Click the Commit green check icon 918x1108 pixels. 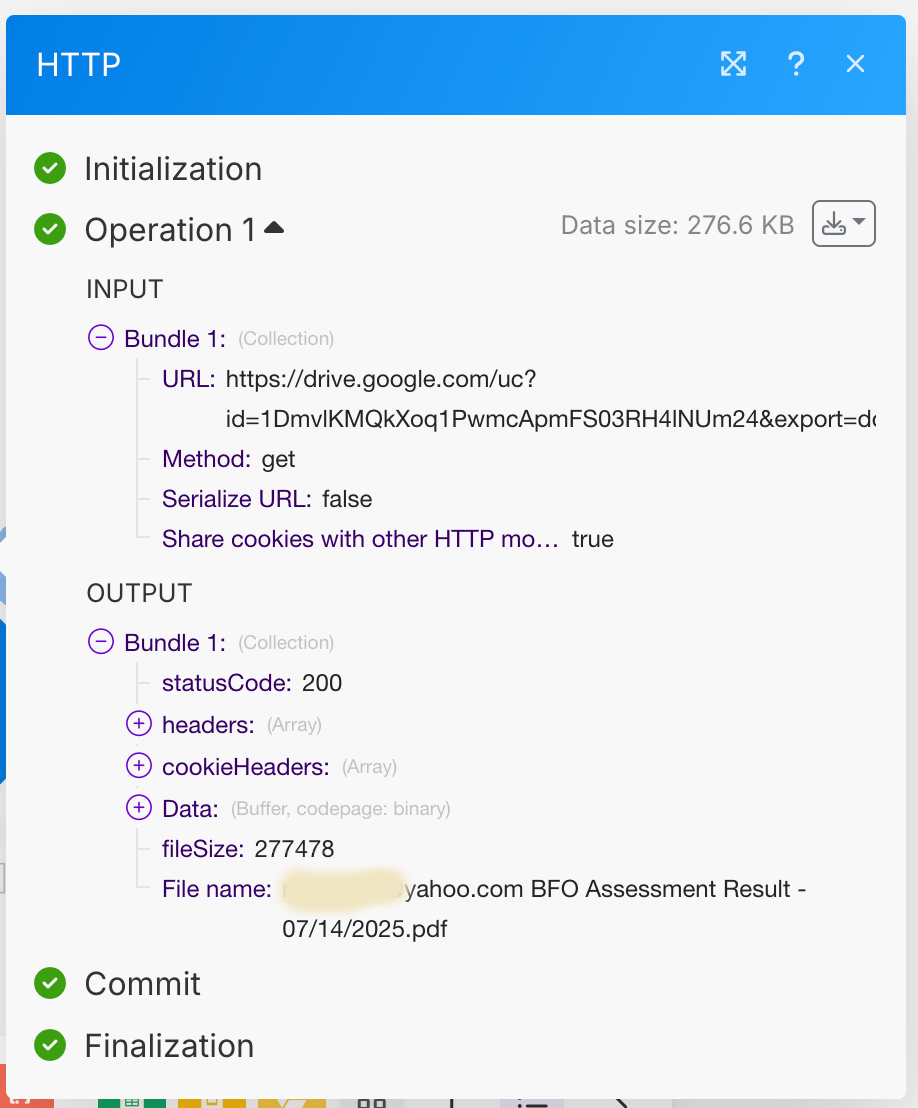tap(50, 983)
